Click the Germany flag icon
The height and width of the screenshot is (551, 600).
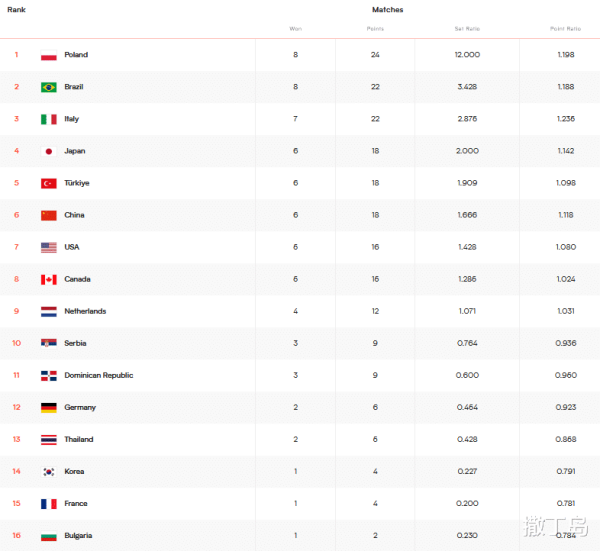tap(49, 408)
